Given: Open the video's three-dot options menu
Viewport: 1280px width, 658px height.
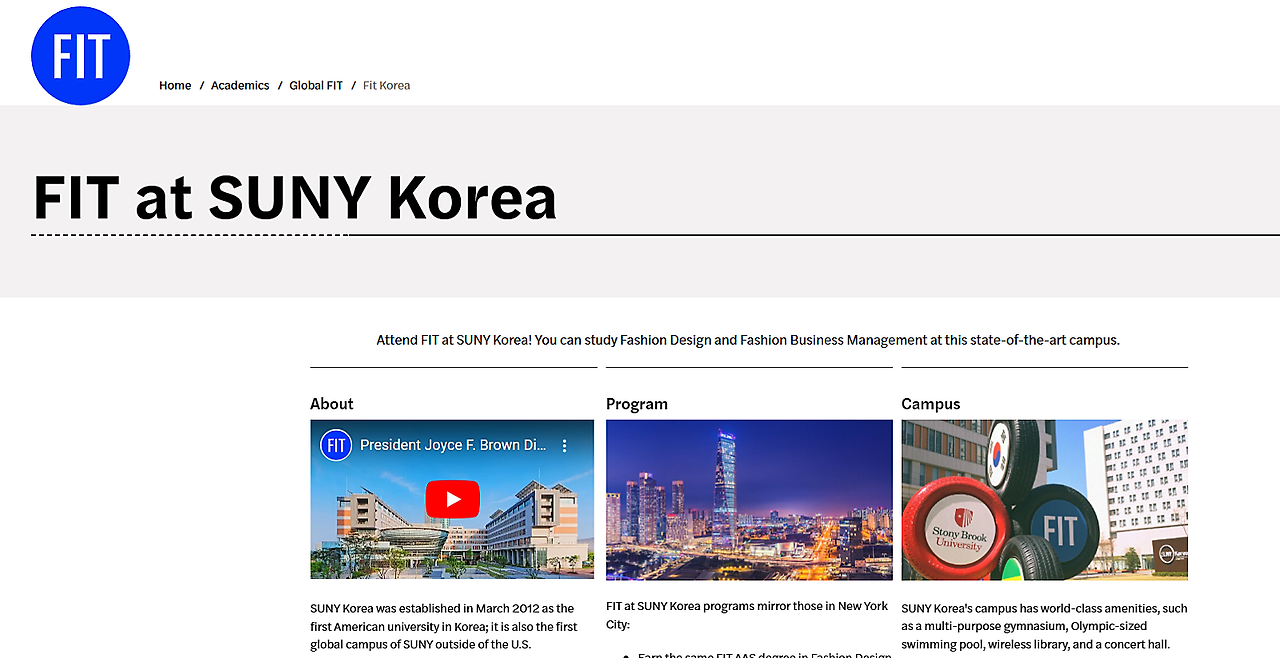Looking at the screenshot, I should coord(564,445).
